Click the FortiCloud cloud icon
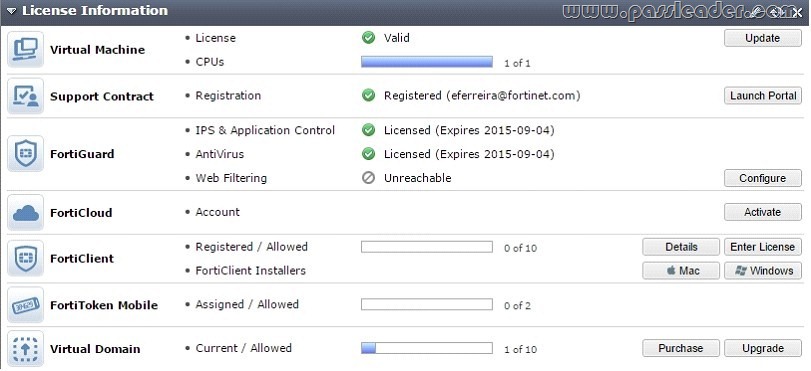811x371 pixels. [25, 212]
